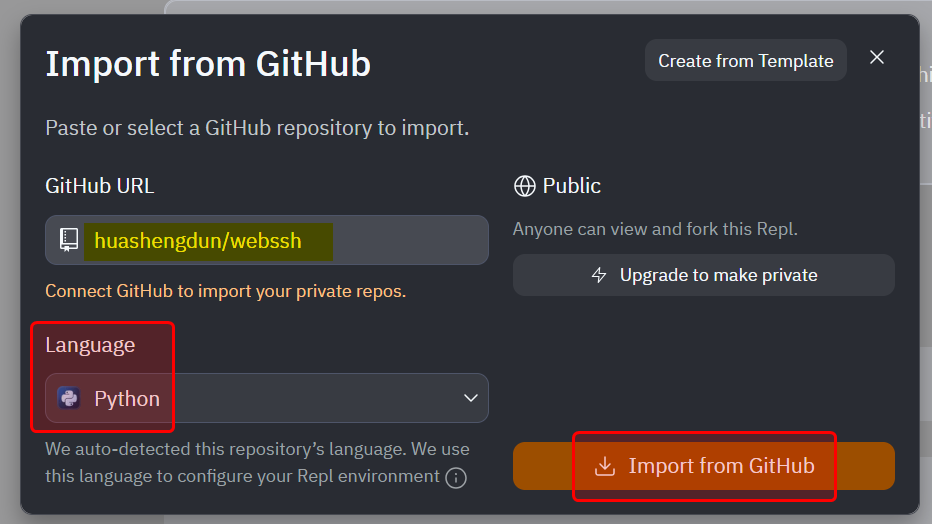Screen dimensions: 932x524
Task: Click the huashengdun/webssh repository text
Action: click(x=197, y=240)
